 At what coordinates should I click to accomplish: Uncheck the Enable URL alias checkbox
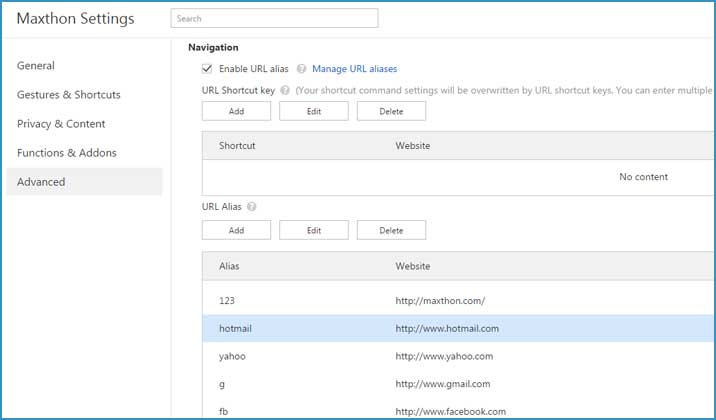[207, 69]
